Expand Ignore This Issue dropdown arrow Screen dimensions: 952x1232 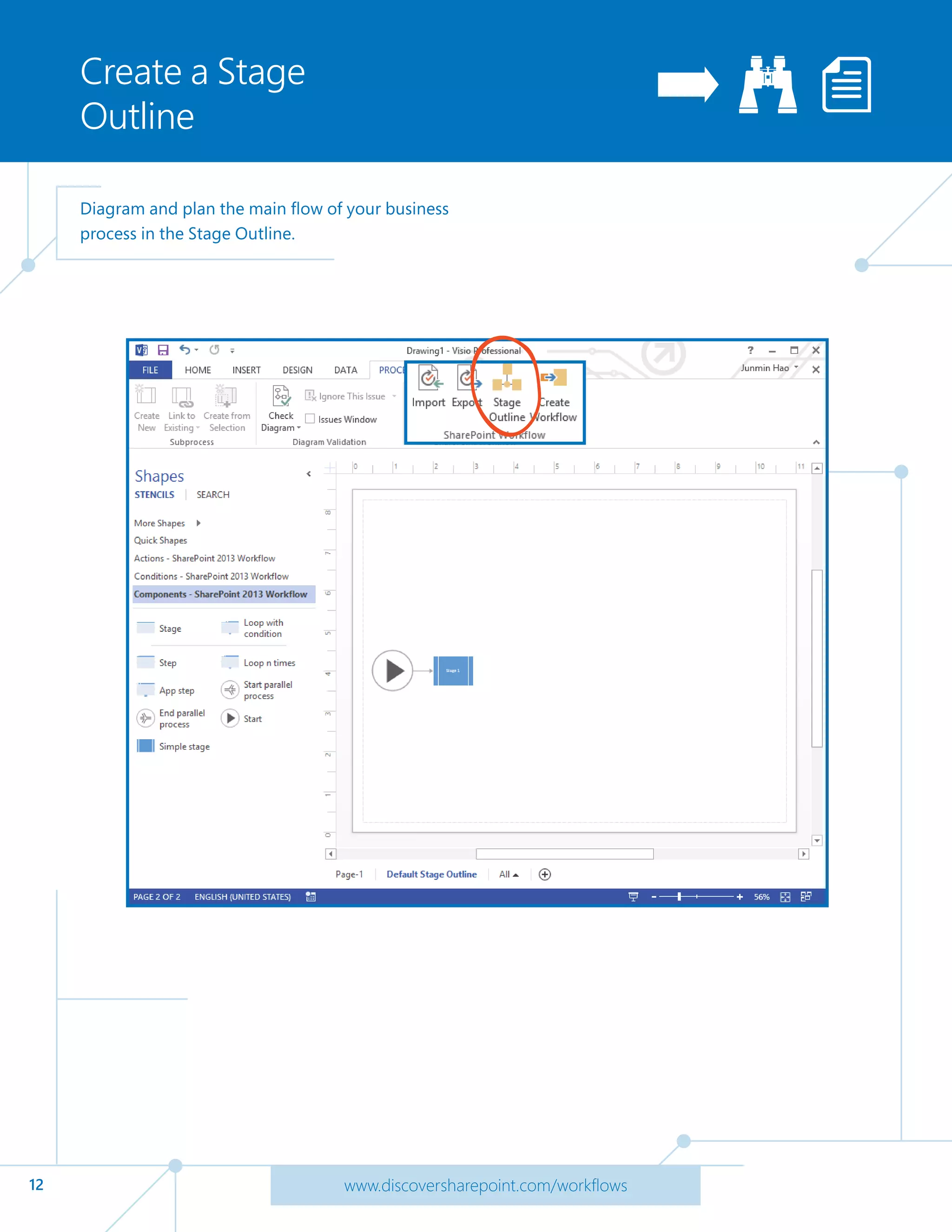click(394, 396)
